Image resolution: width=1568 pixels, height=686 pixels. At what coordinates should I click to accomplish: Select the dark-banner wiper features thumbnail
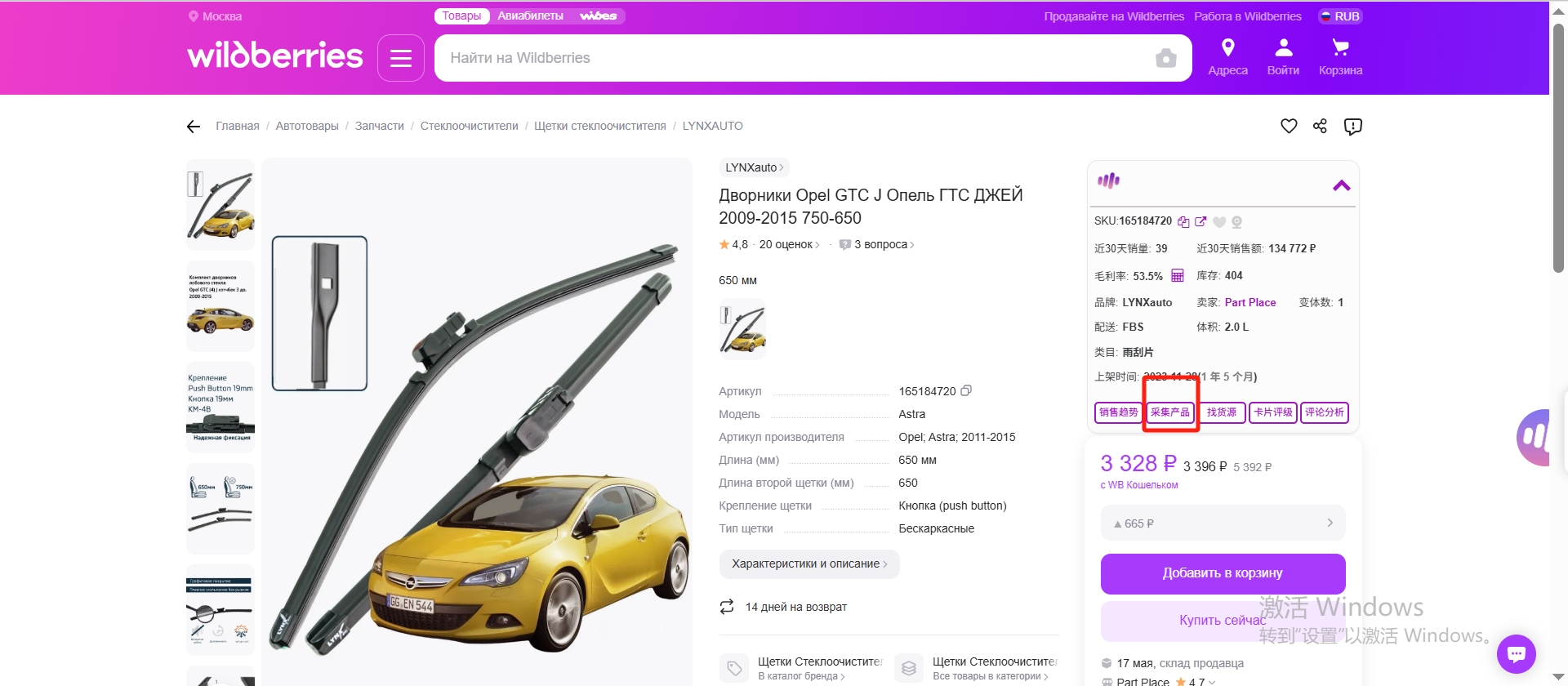click(220, 610)
